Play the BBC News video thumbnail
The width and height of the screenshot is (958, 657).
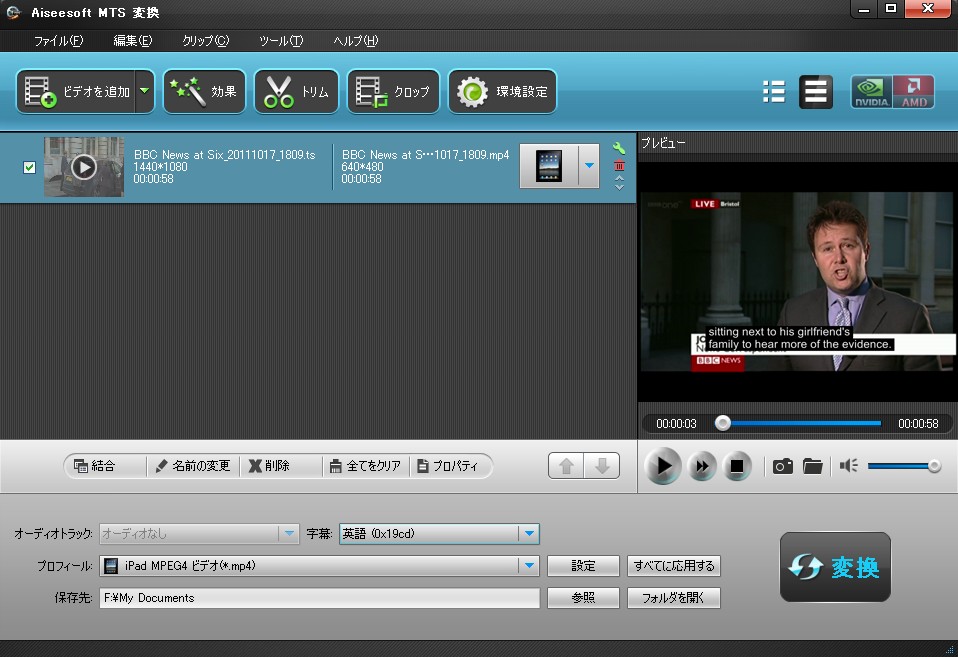pyautogui.click(x=84, y=167)
